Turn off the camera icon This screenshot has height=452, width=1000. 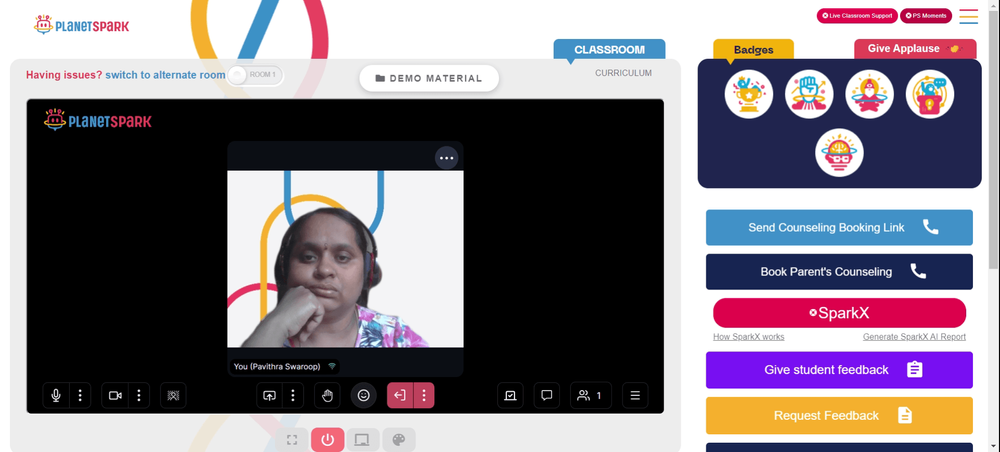[115, 395]
